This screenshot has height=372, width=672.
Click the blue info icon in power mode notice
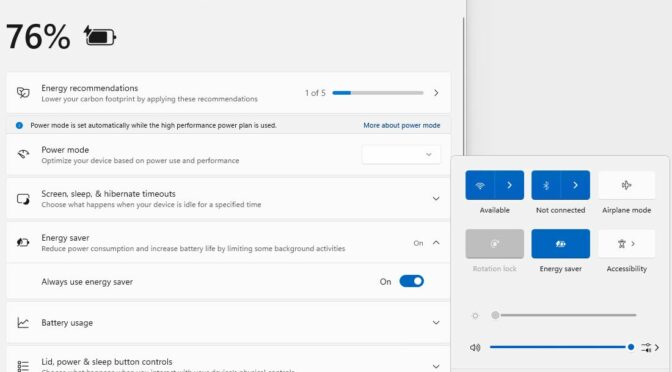click(19, 126)
